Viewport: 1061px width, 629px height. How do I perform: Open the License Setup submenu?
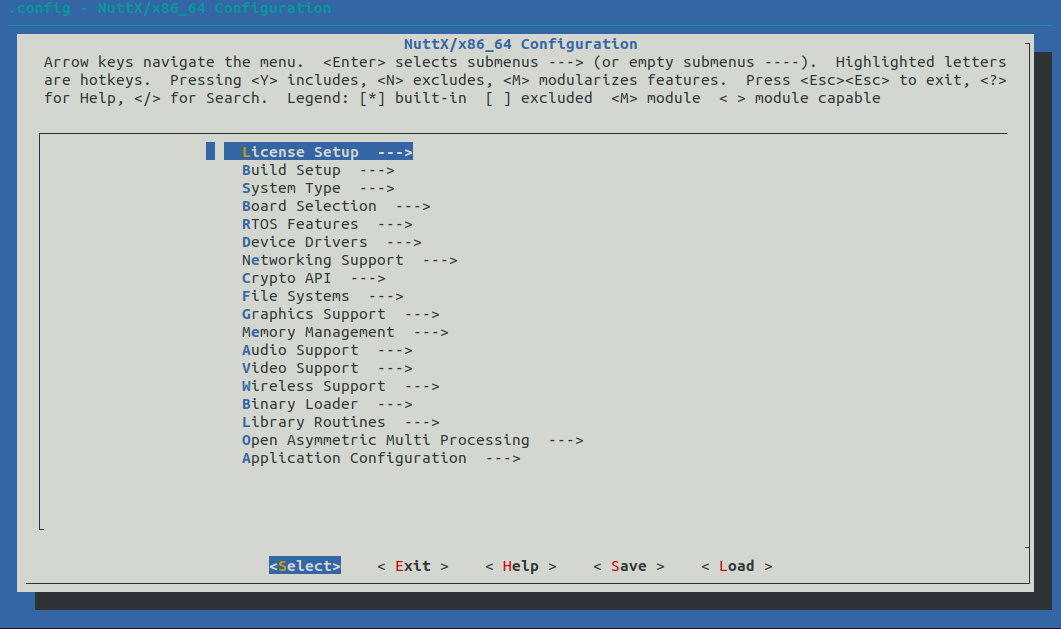[x=319, y=152]
